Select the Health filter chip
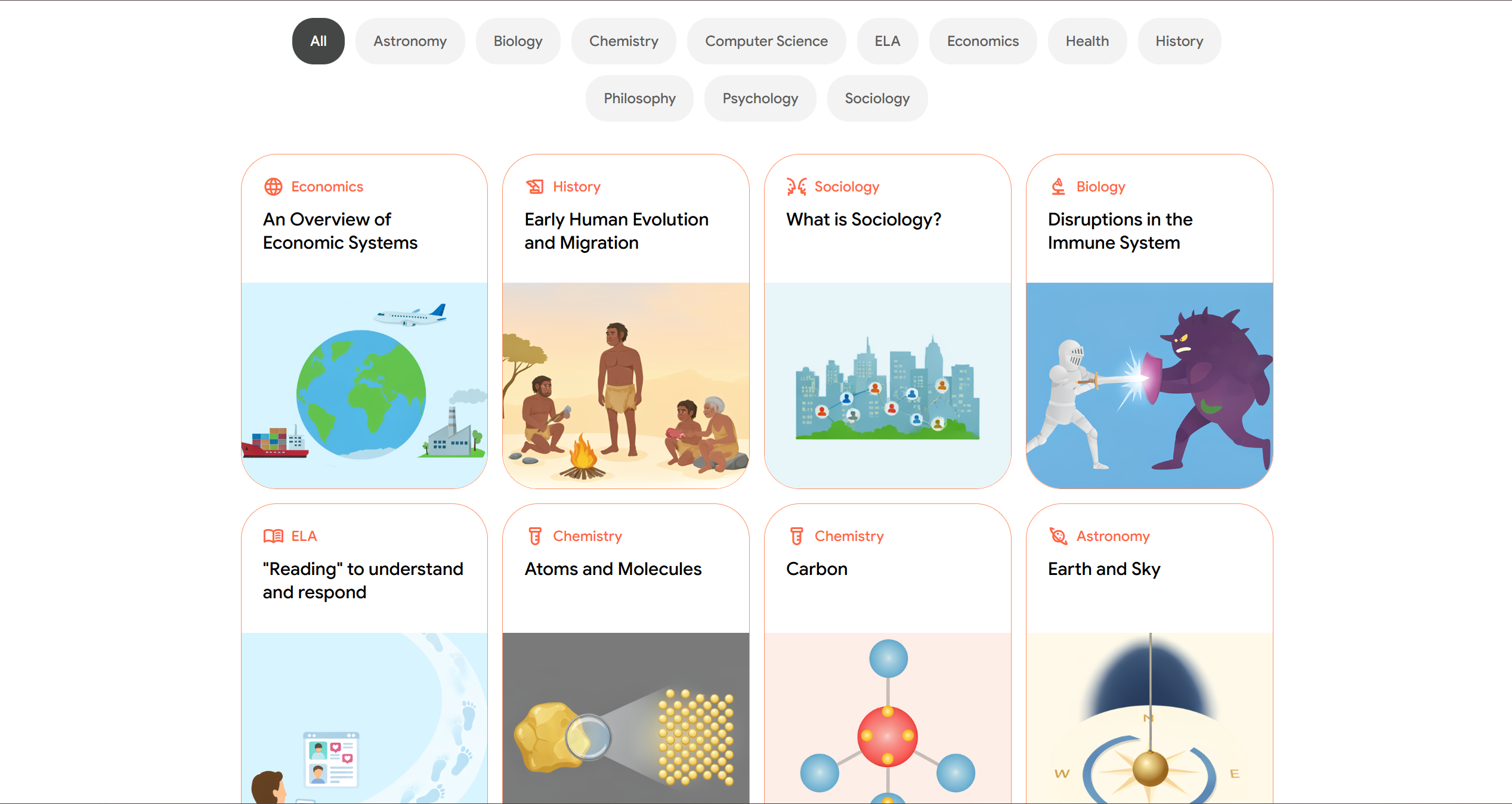The width and height of the screenshot is (1512, 804). pos(1087,41)
